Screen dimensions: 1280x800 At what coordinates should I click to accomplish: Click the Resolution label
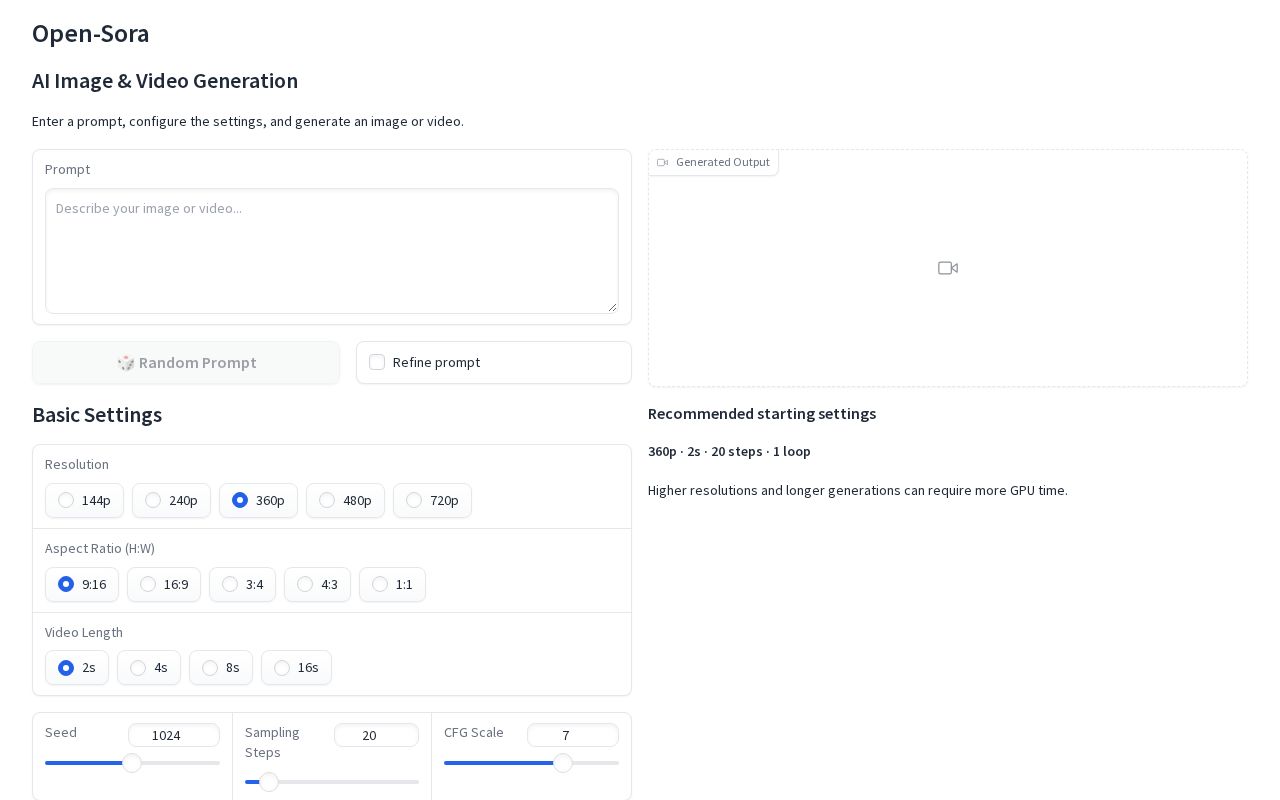(x=77, y=464)
